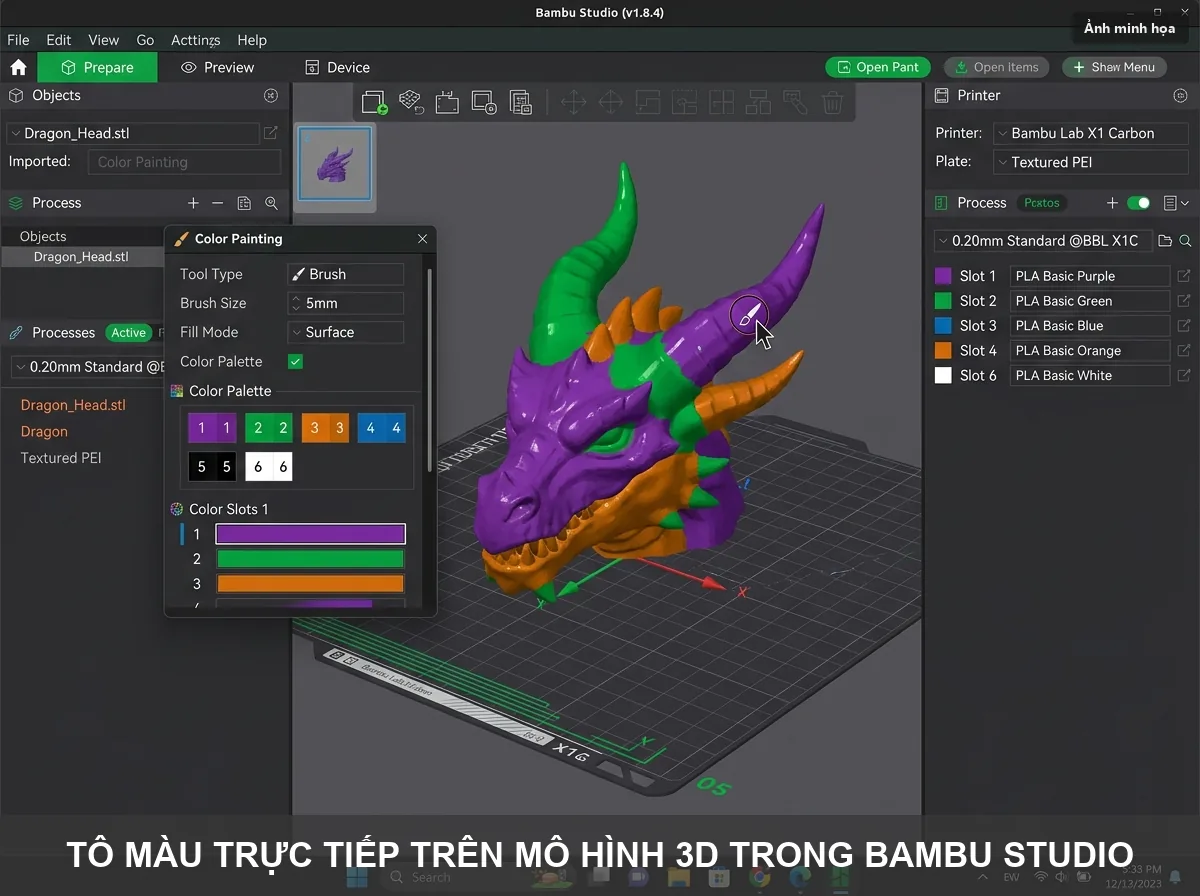Click the folder icon beside 0.20mm Standard @BBL X1C
Viewport: 1200px width, 896px height.
click(1164, 241)
